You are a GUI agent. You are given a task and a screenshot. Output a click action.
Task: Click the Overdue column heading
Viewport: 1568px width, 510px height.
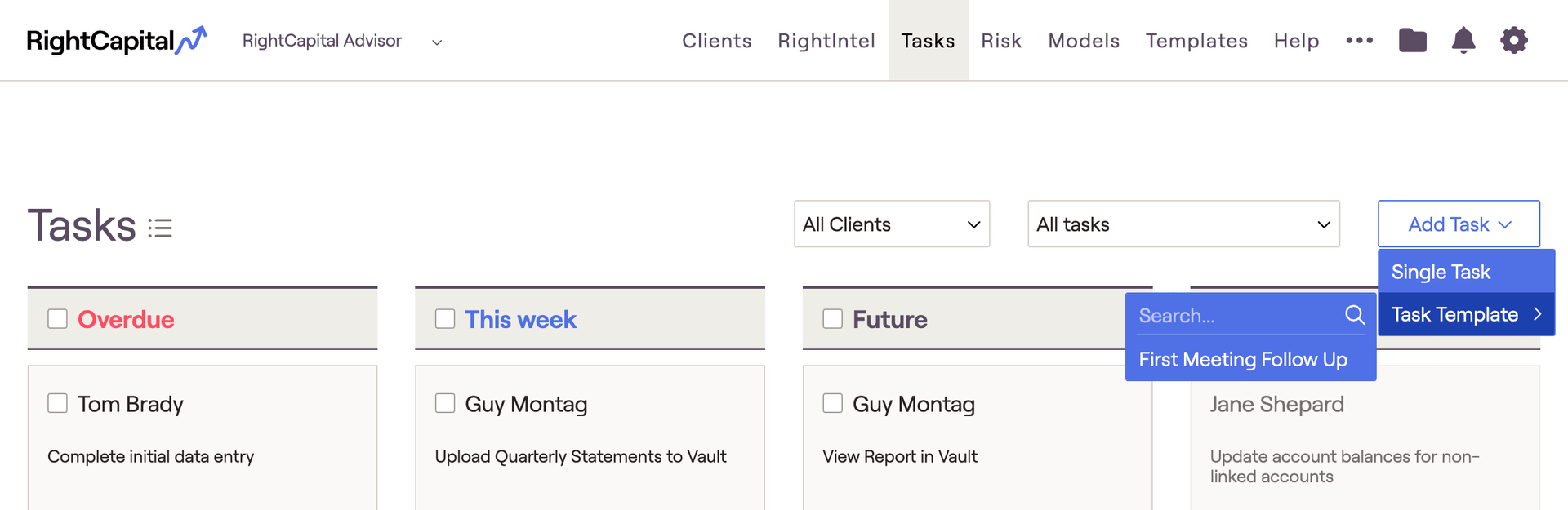126,319
